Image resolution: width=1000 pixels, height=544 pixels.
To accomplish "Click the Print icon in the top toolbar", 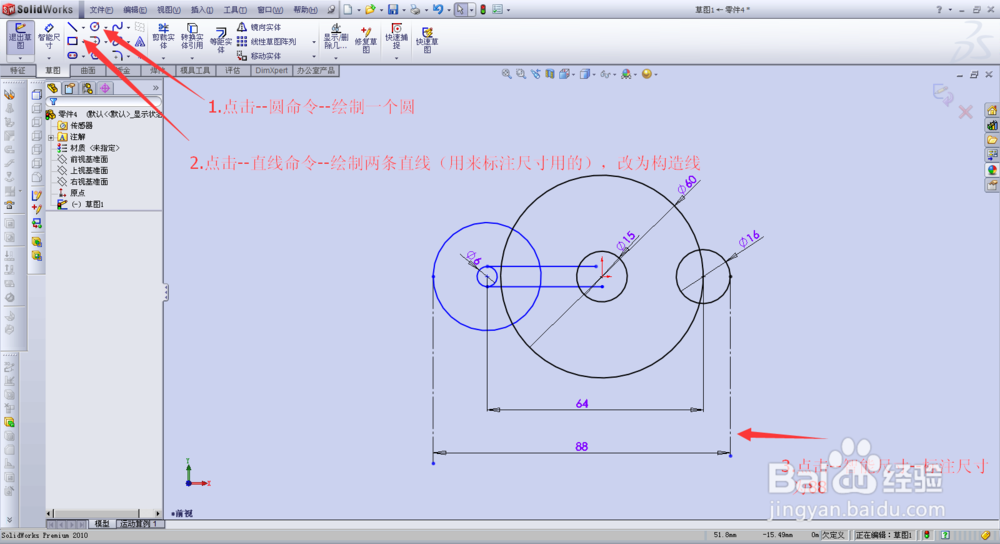I will (x=415, y=10).
